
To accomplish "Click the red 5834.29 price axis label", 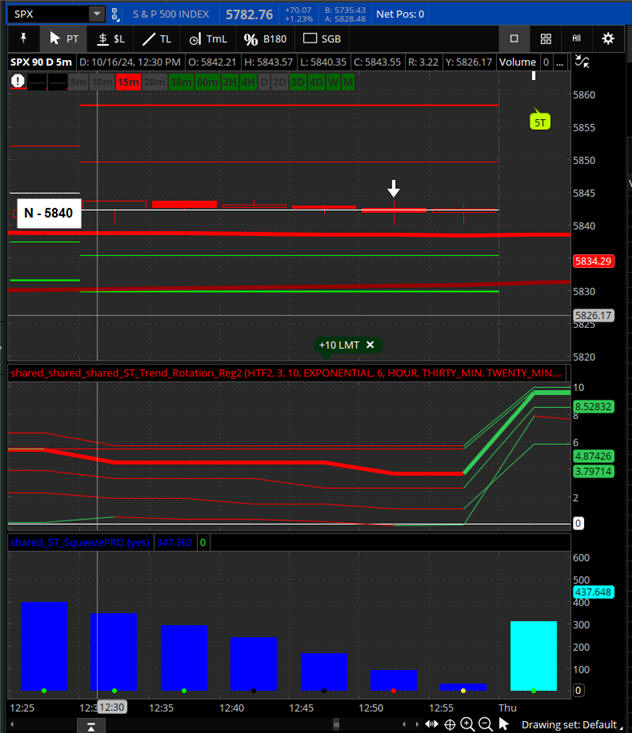I will pos(593,261).
